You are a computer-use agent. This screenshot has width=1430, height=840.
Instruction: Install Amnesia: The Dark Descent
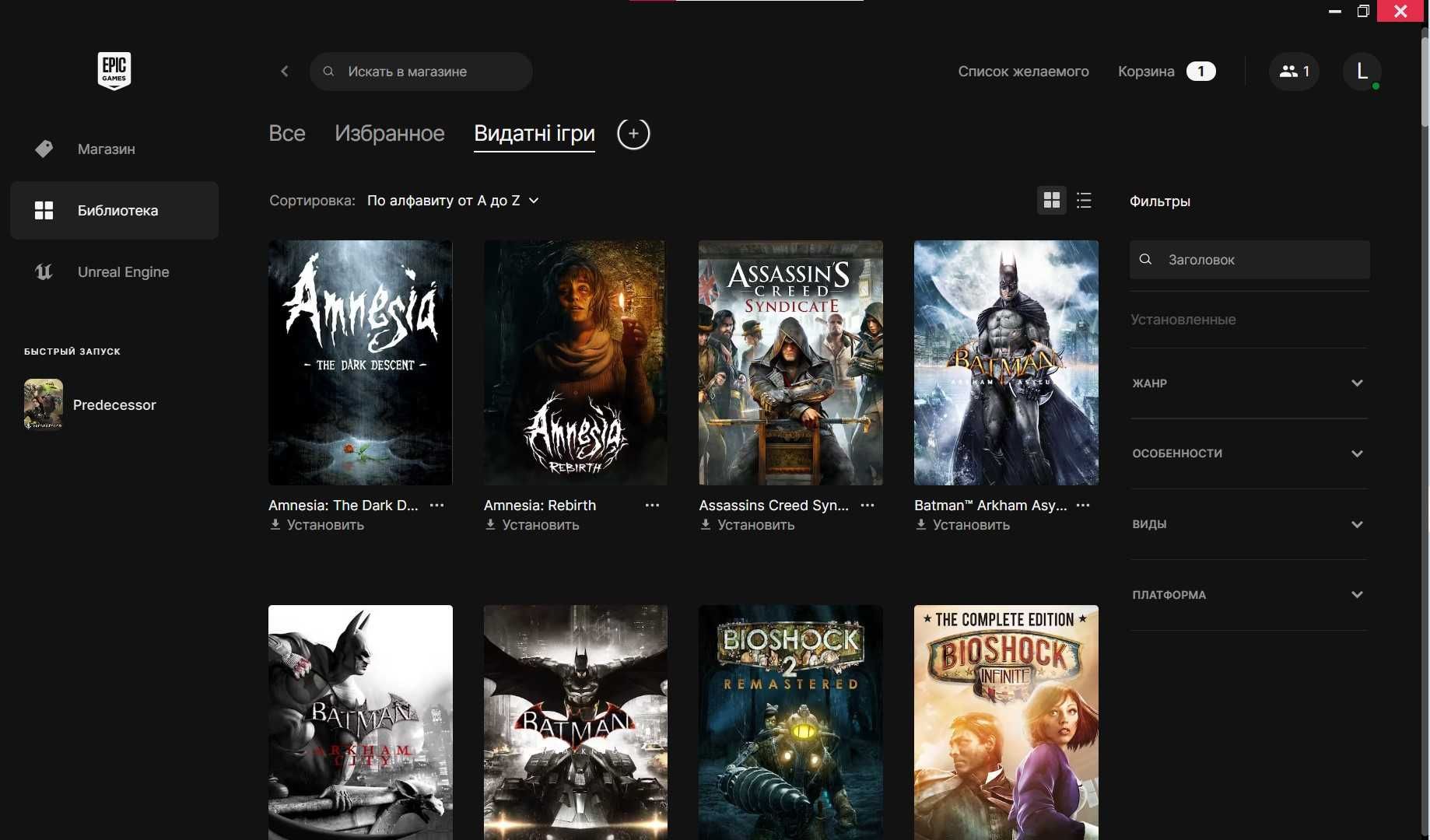point(317,525)
